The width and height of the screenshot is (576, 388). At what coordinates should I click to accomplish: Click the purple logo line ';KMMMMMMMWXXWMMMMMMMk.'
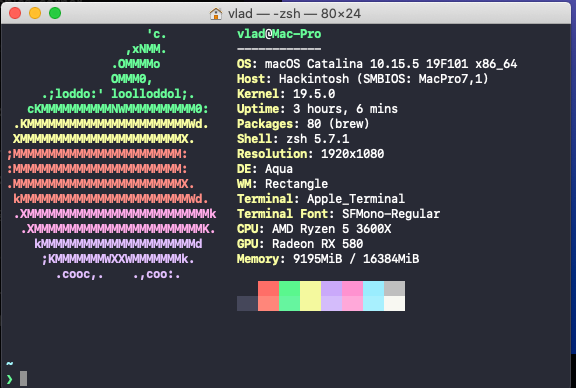tap(118, 259)
